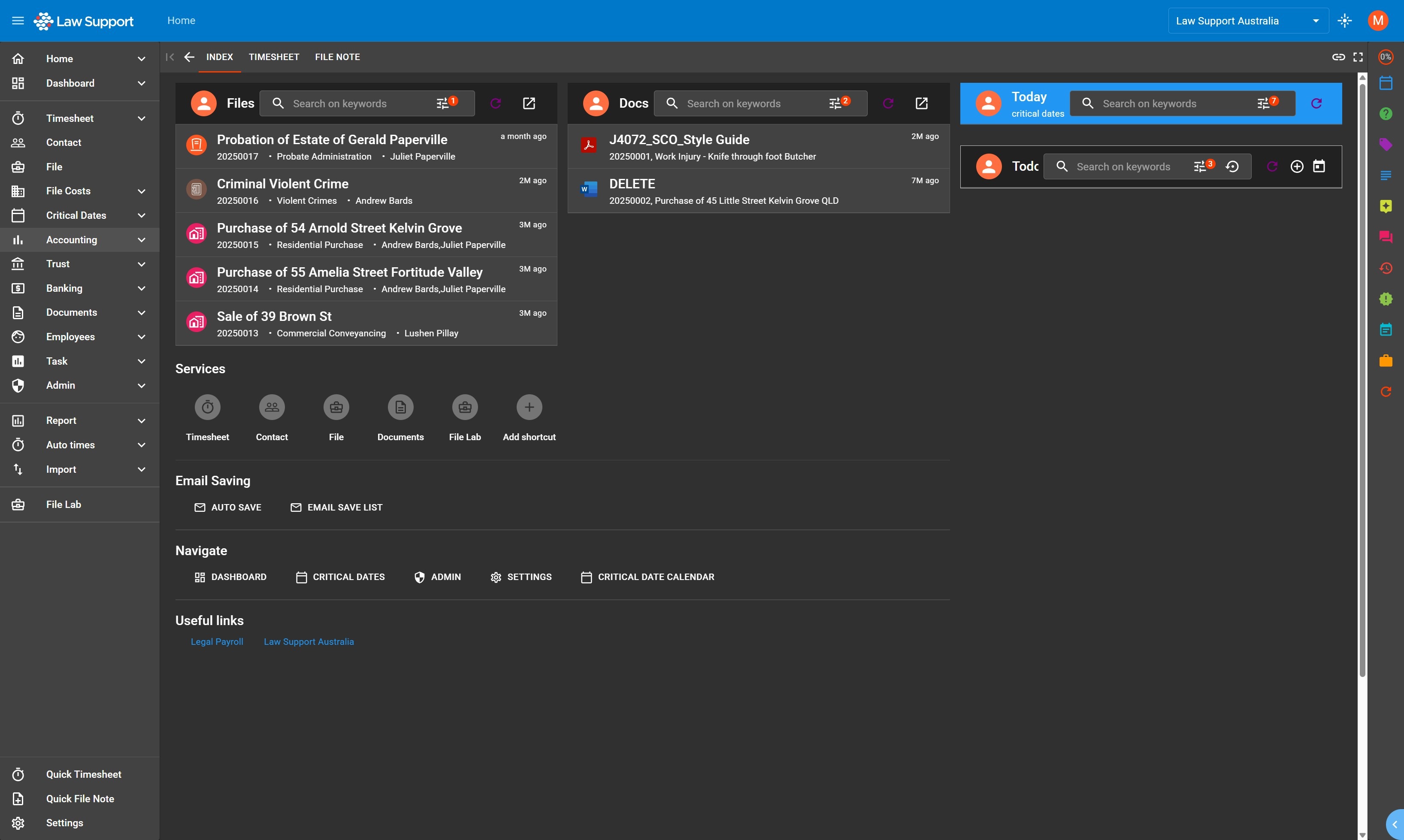Add a new Todo item
1404x840 pixels.
tap(1296, 166)
